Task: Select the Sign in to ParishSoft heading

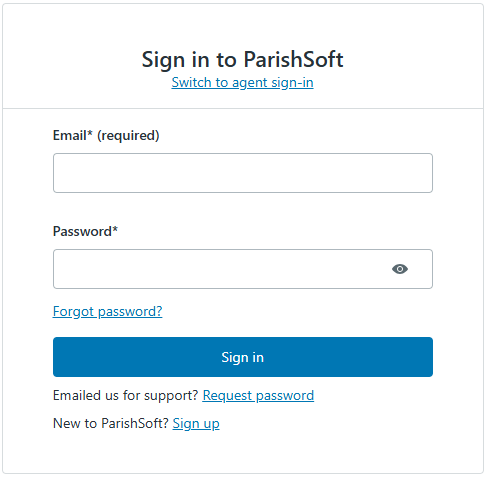Action: coord(242,60)
